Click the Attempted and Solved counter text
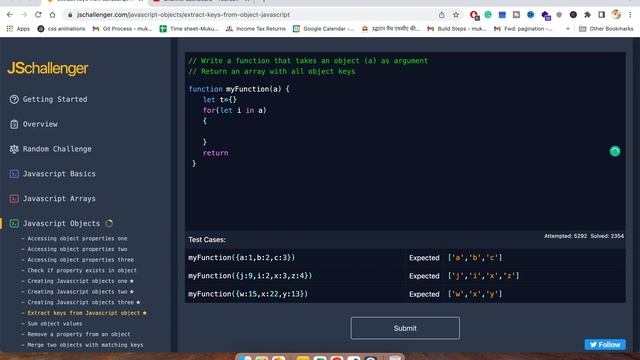The height and width of the screenshot is (360, 640). (584, 236)
